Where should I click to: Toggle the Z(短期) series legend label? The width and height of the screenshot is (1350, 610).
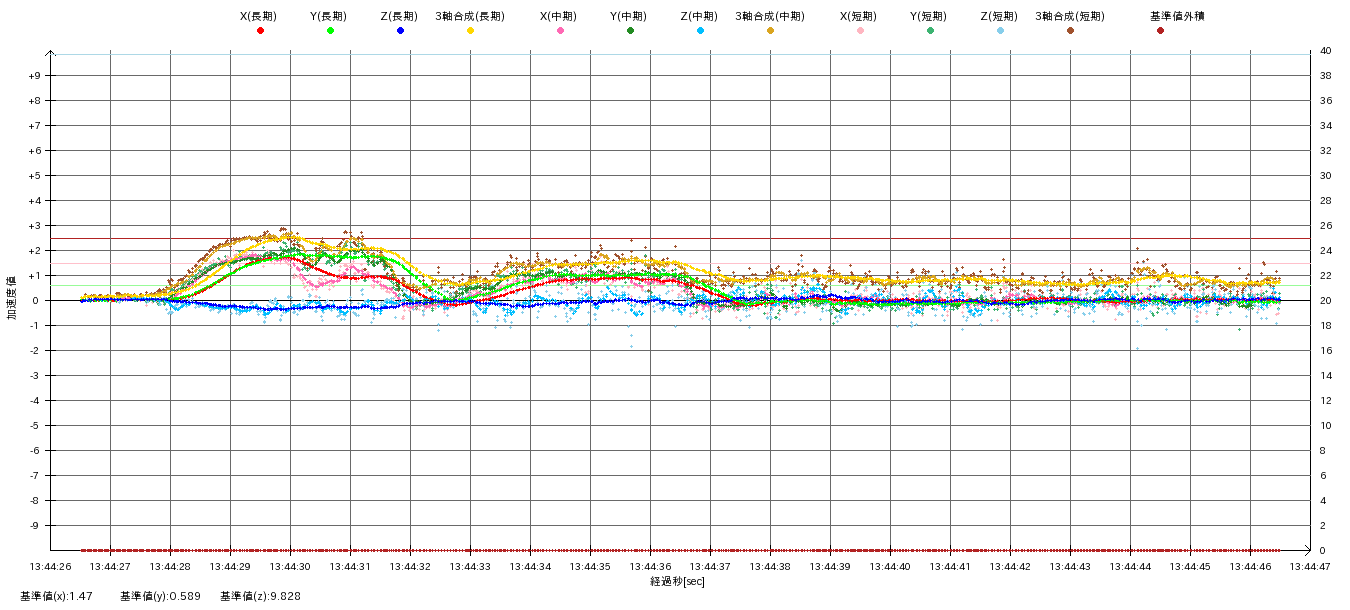[x=998, y=16]
